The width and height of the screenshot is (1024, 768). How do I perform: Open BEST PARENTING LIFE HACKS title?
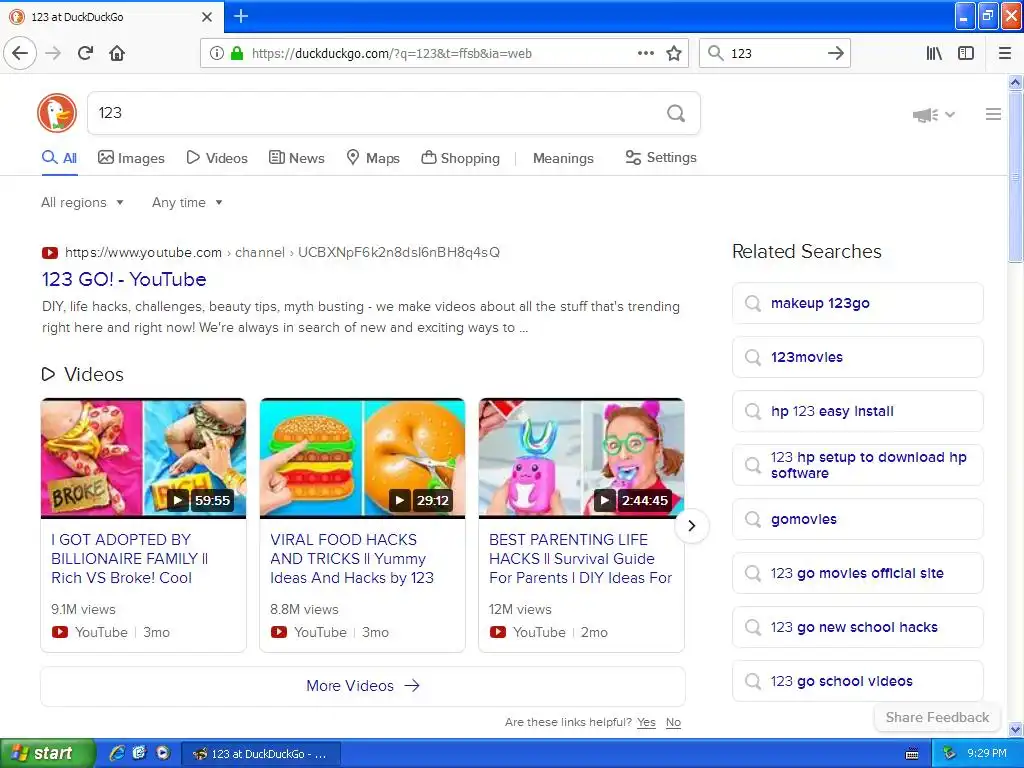click(x=580, y=558)
